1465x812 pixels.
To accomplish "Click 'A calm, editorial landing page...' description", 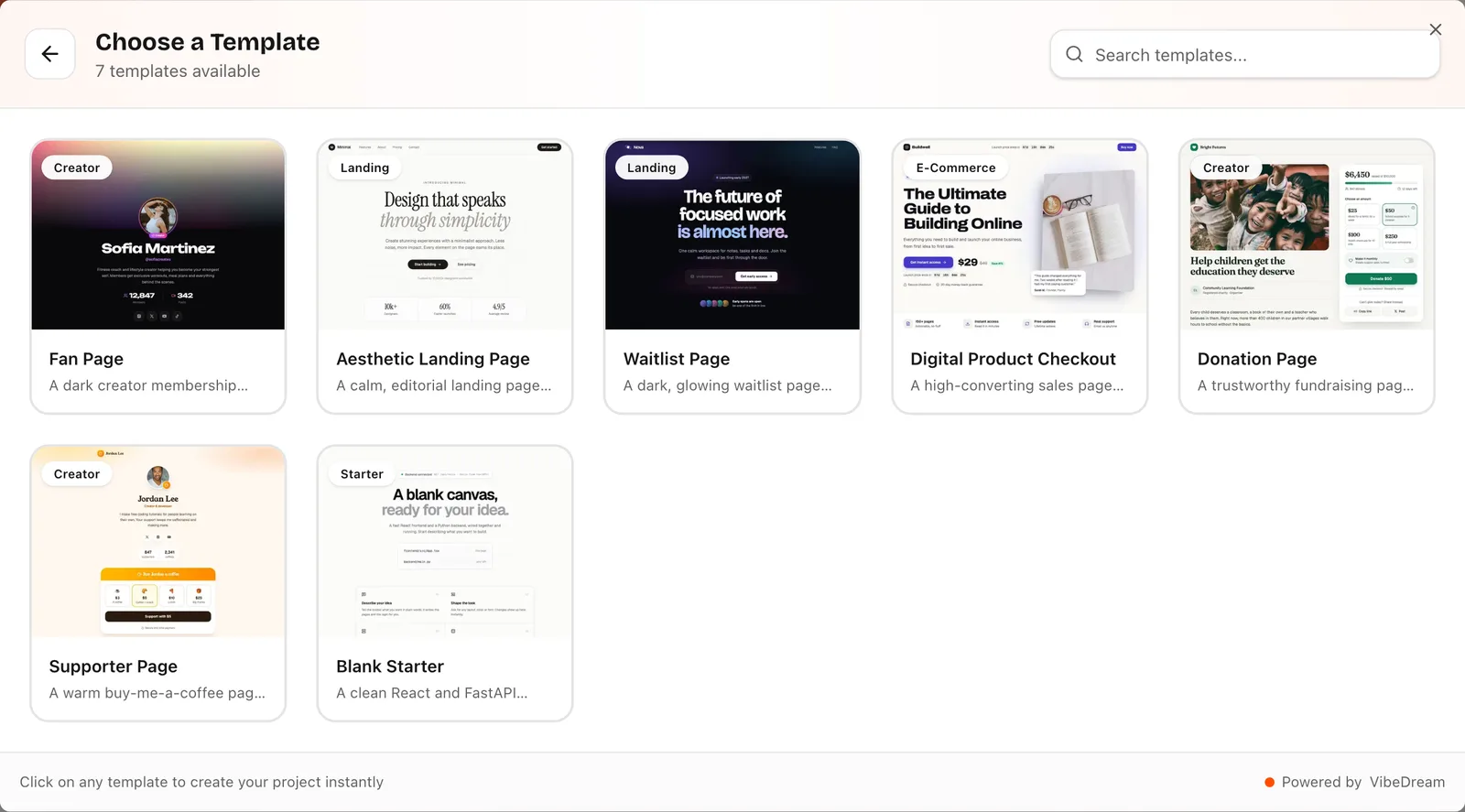I will [x=444, y=385].
